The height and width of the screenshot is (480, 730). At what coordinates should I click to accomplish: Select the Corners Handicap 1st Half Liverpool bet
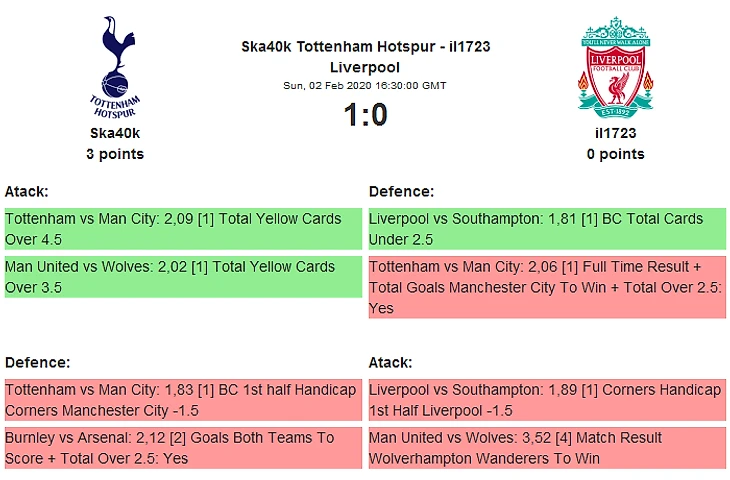547,400
